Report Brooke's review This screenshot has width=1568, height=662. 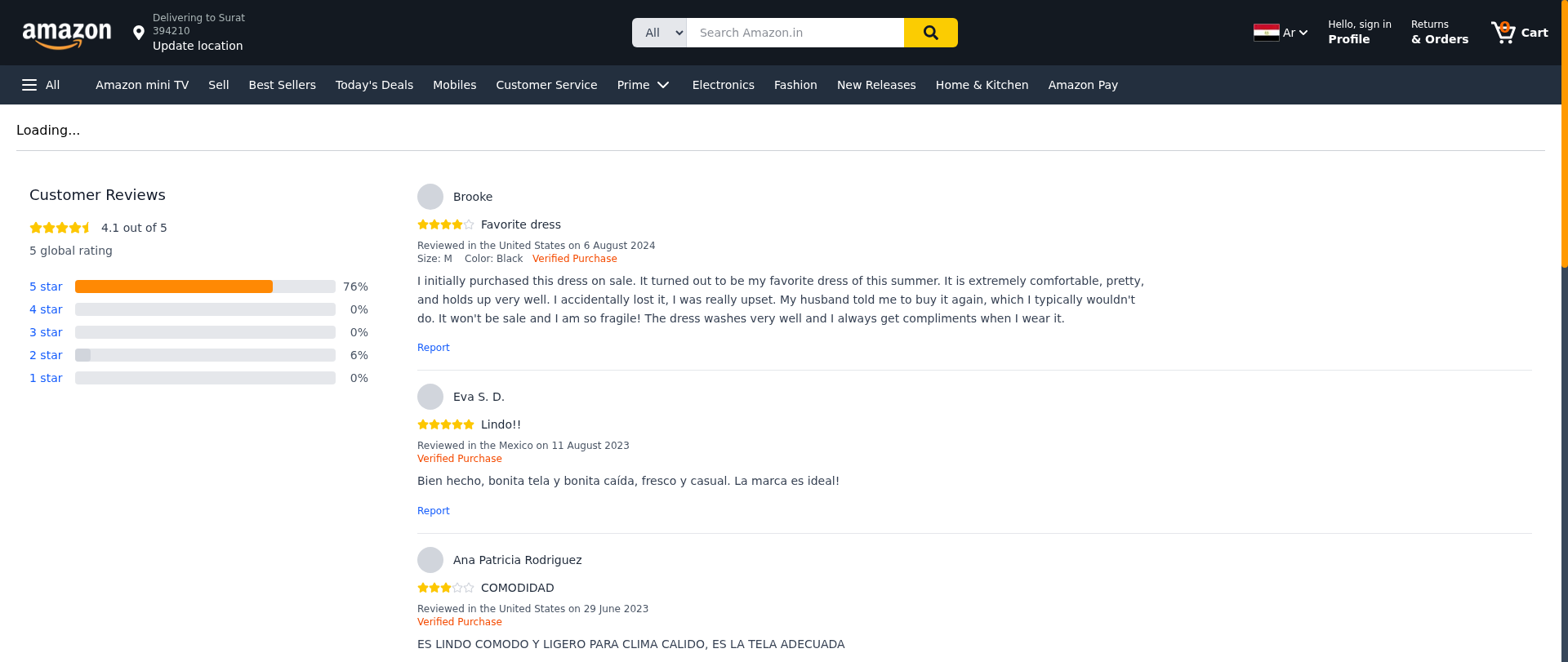(433, 348)
